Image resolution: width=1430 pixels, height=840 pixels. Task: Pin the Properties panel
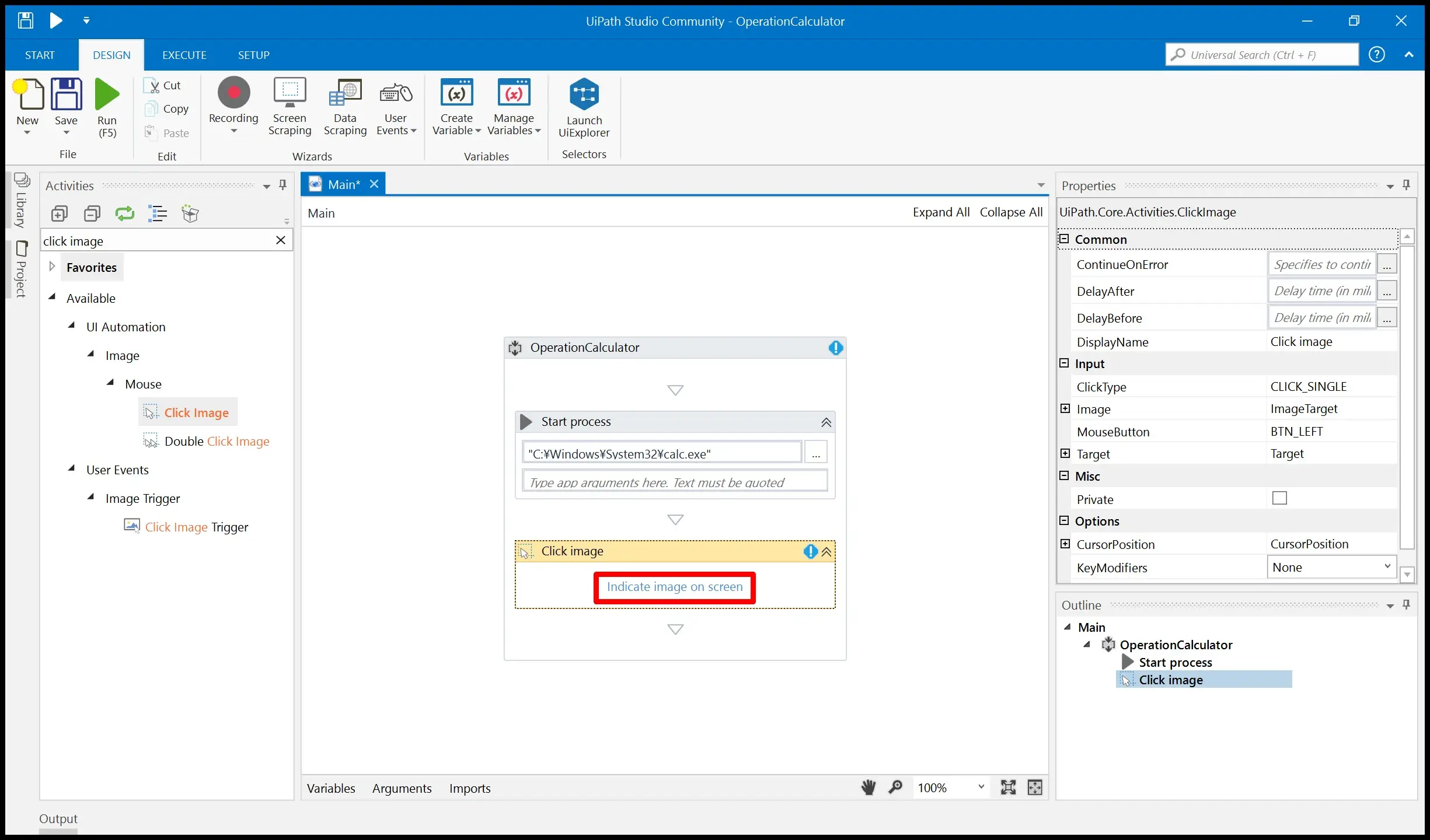click(x=1407, y=185)
